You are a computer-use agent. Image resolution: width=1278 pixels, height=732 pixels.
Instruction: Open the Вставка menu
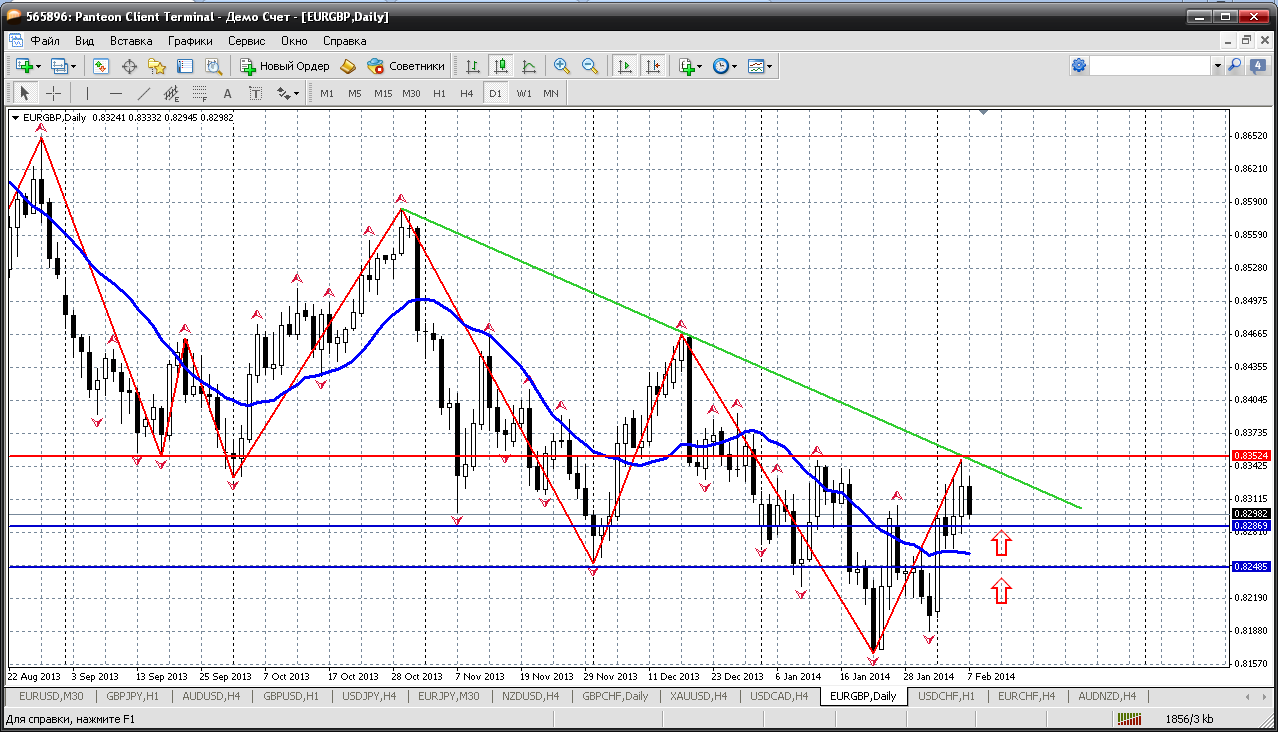tap(131, 41)
